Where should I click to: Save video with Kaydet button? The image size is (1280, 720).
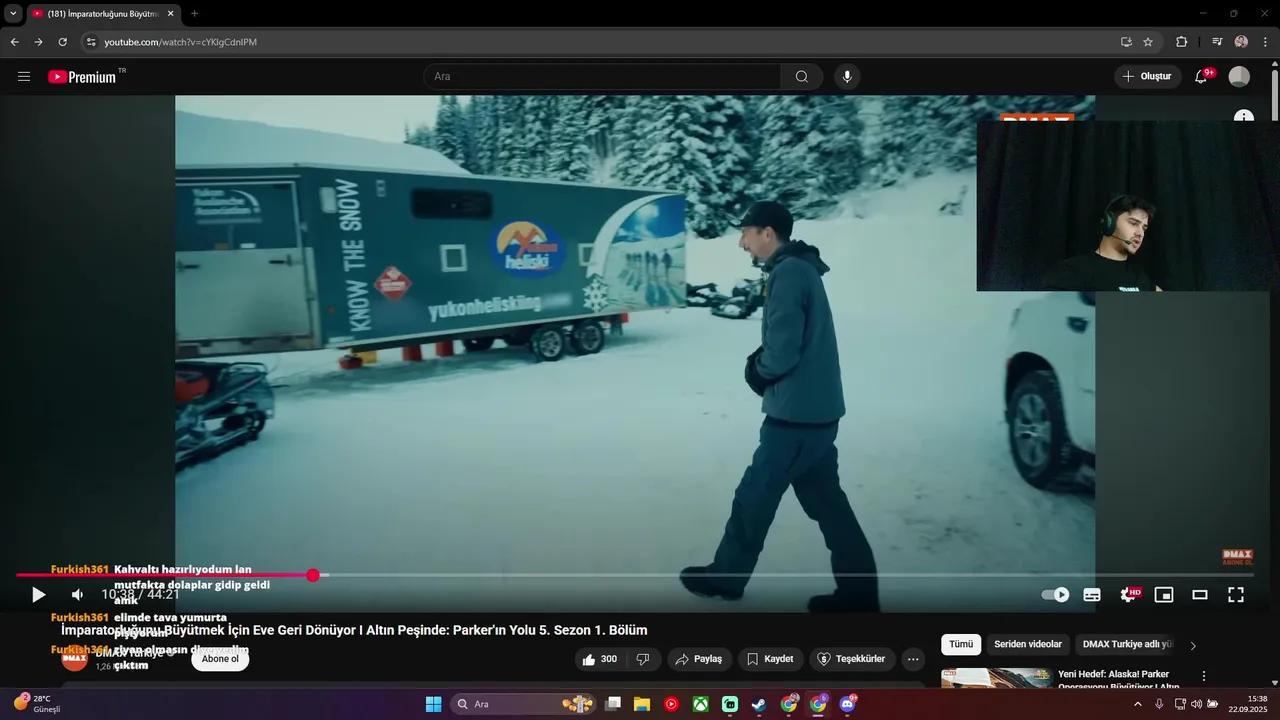click(770, 659)
